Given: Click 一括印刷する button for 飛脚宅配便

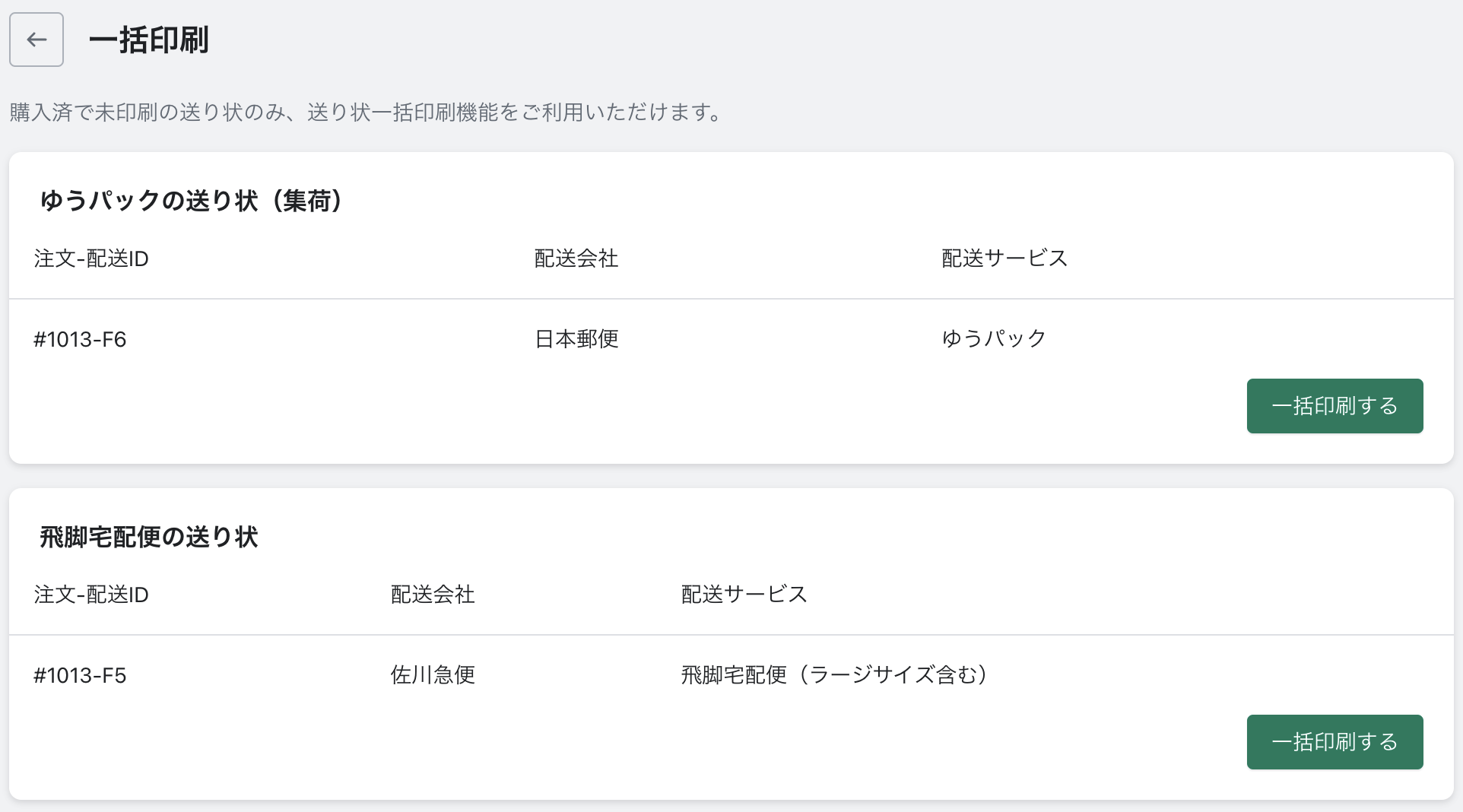Looking at the screenshot, I should [x=1334, y=742].
